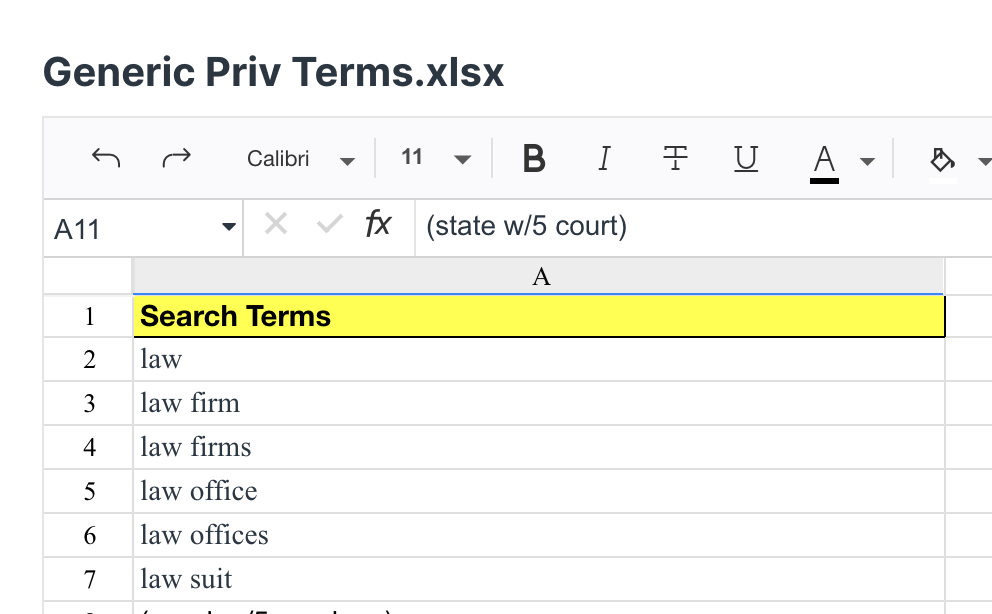This screenshot has height=614, width=992.
Task: Select the row 5 header
Action: pyautogui.click(x=89, y=491)
